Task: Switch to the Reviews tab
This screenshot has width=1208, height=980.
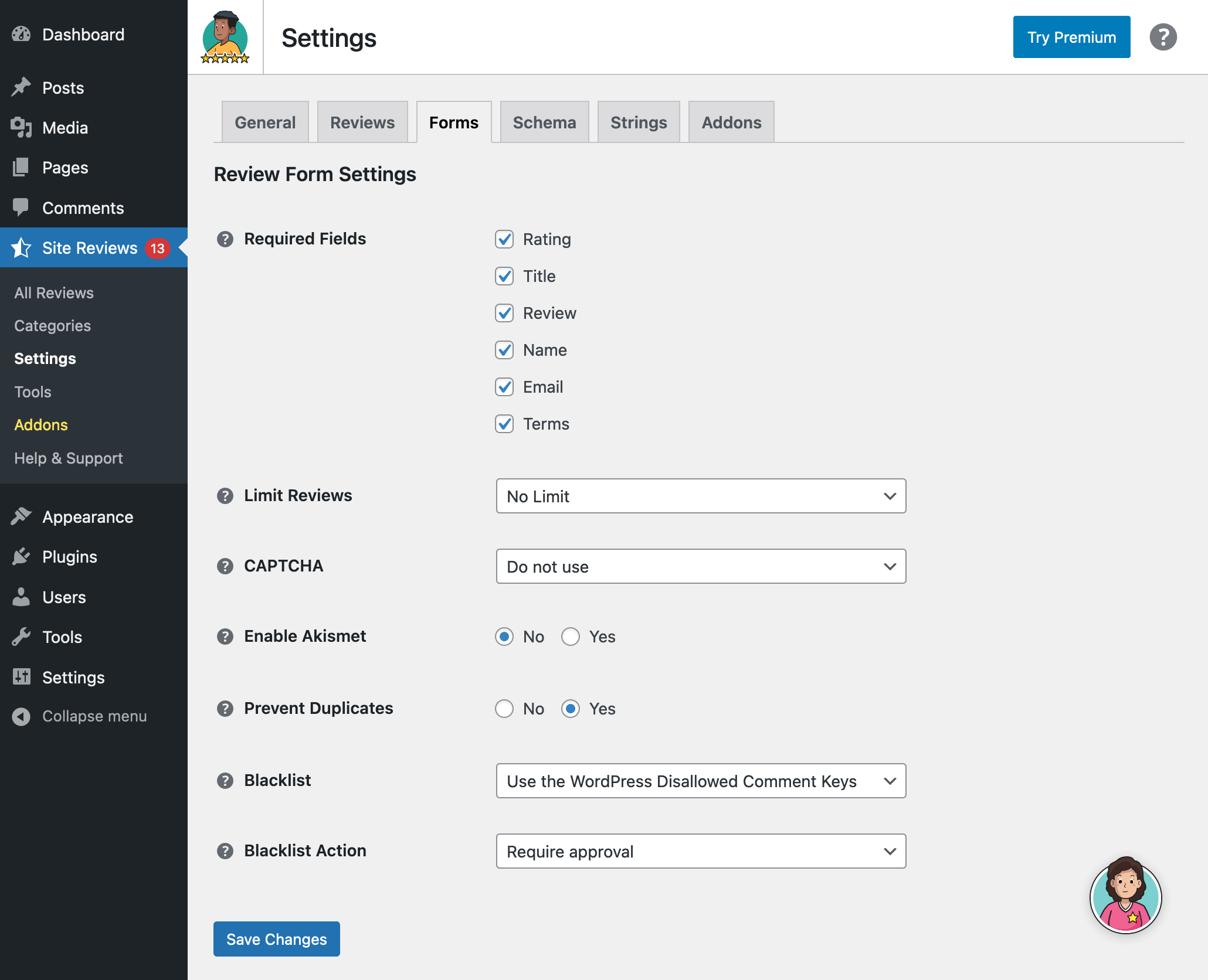Action: 362,122
